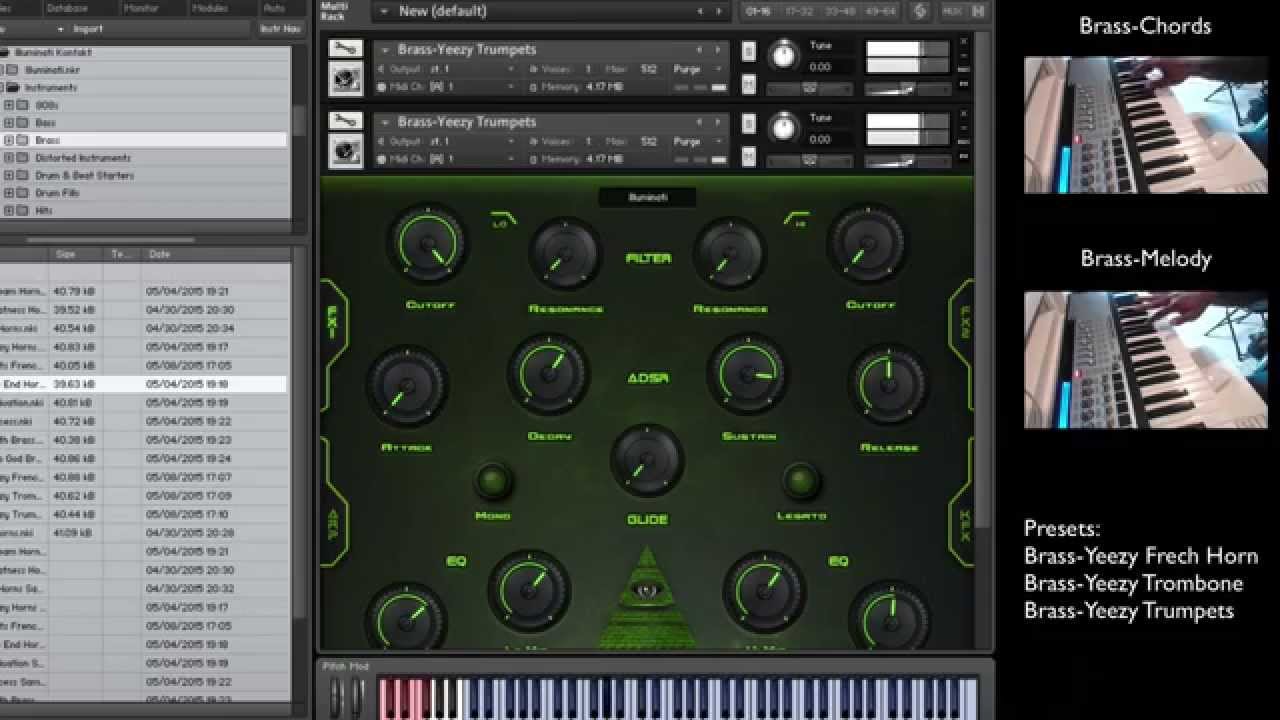Toggle the Mono button
Image resolution: width=1280 pixels, height=720 pixels.
[x=492, y=482]
